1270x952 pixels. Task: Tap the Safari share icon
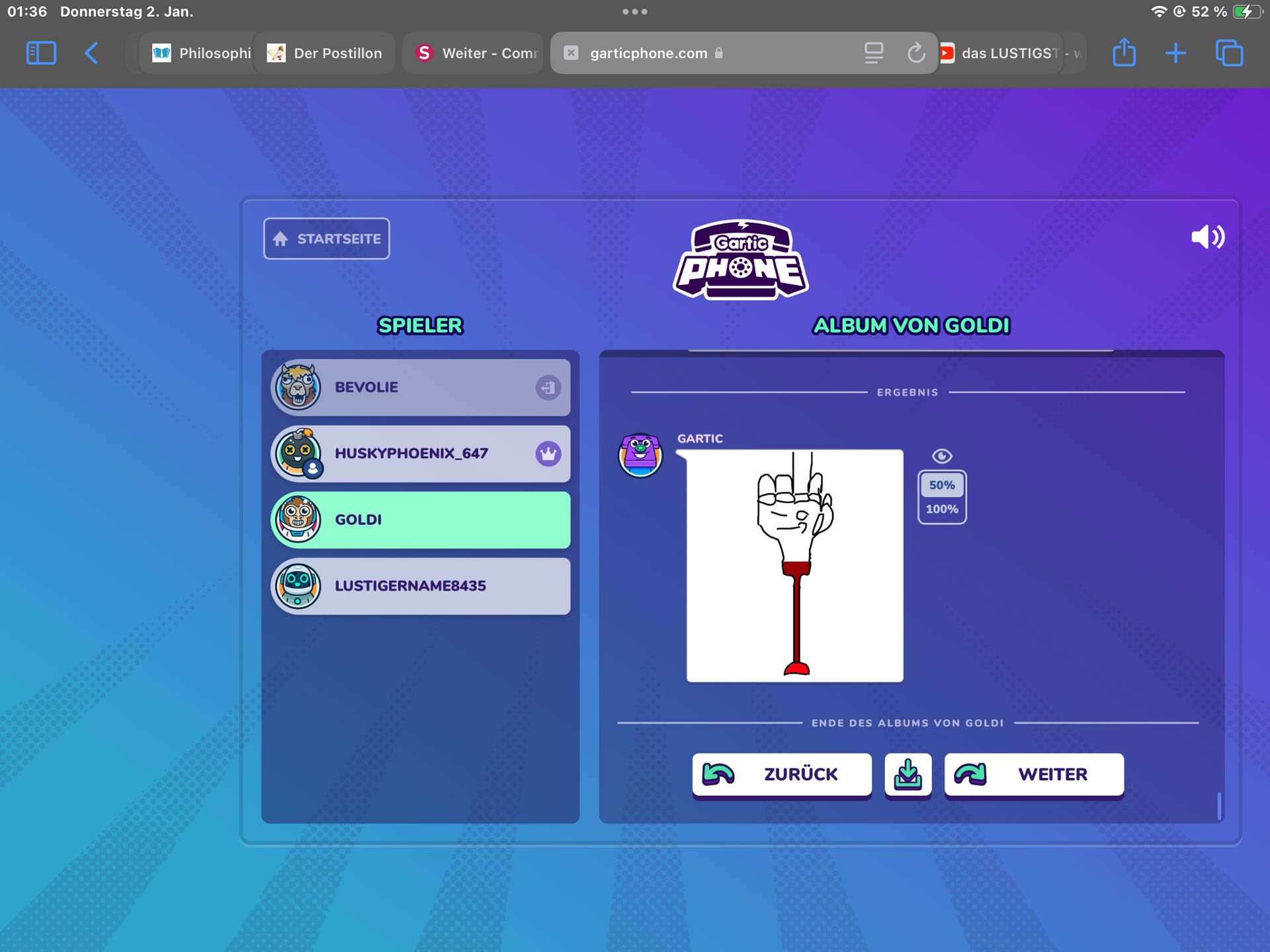point(1124,53)
